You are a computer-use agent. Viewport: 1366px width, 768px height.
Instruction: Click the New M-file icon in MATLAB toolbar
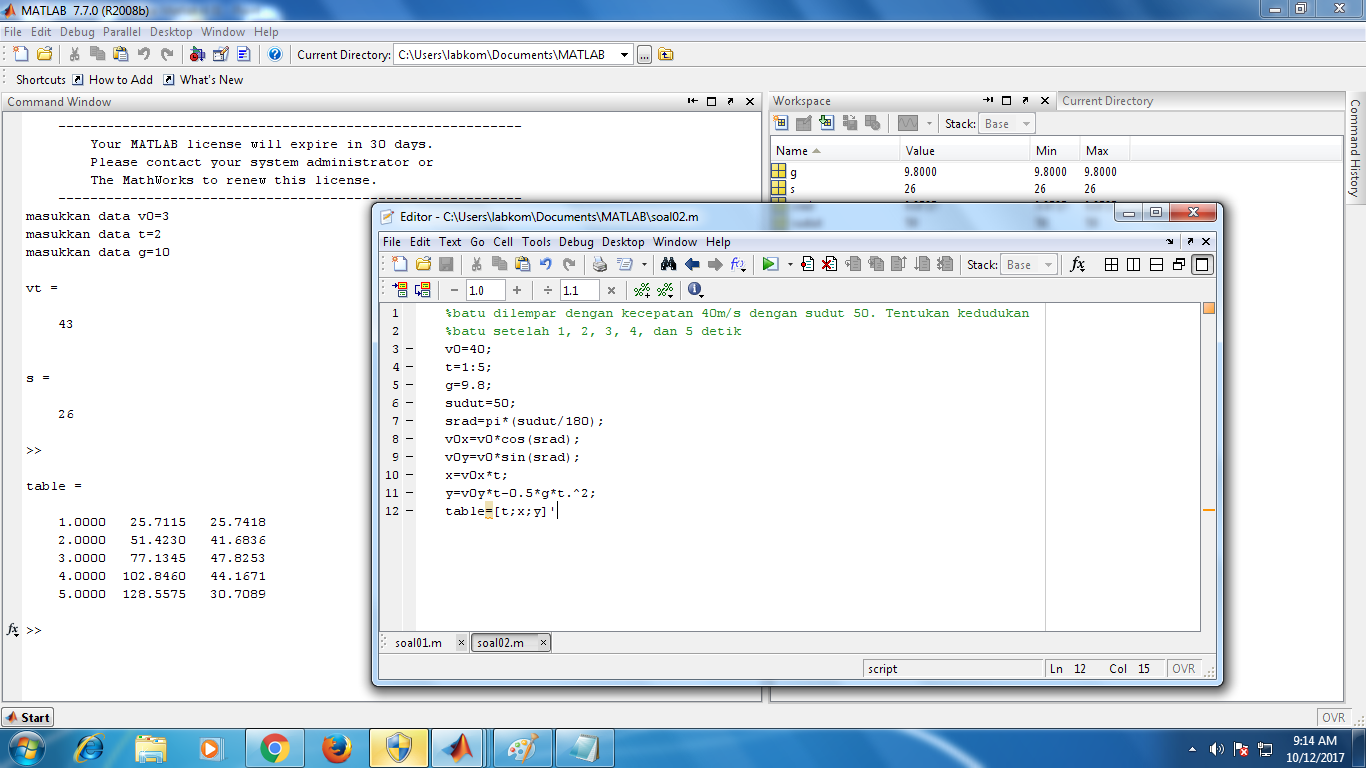pos(21,54)
